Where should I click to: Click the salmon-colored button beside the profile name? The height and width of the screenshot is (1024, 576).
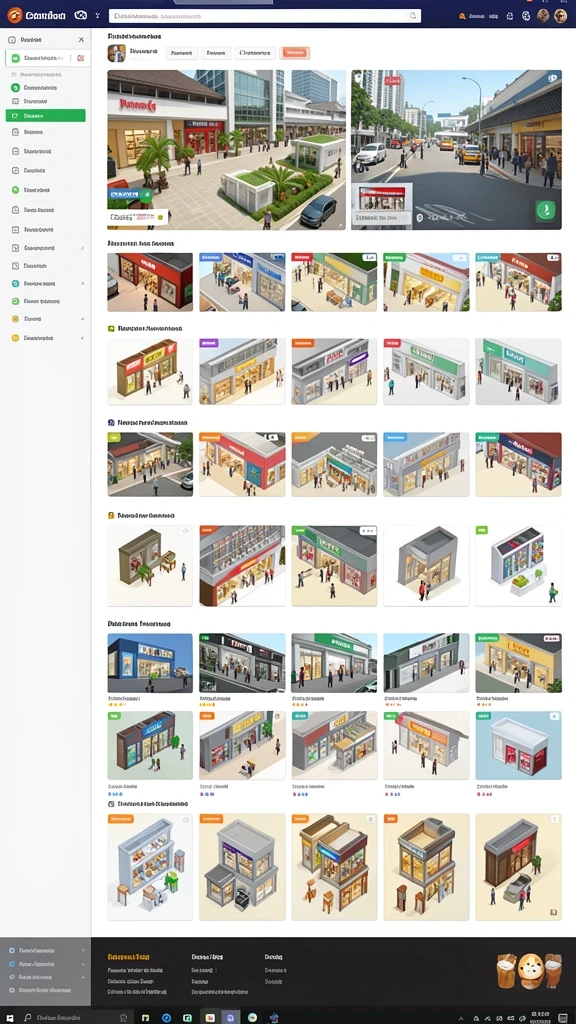point(295,53)
